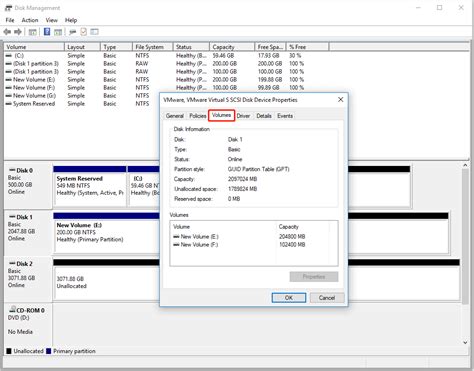Image resolution: width=474 pixels, height=371 pixels.
Task: Click the Forward arrow toolbar icon
Action: (x=18, y=32)
